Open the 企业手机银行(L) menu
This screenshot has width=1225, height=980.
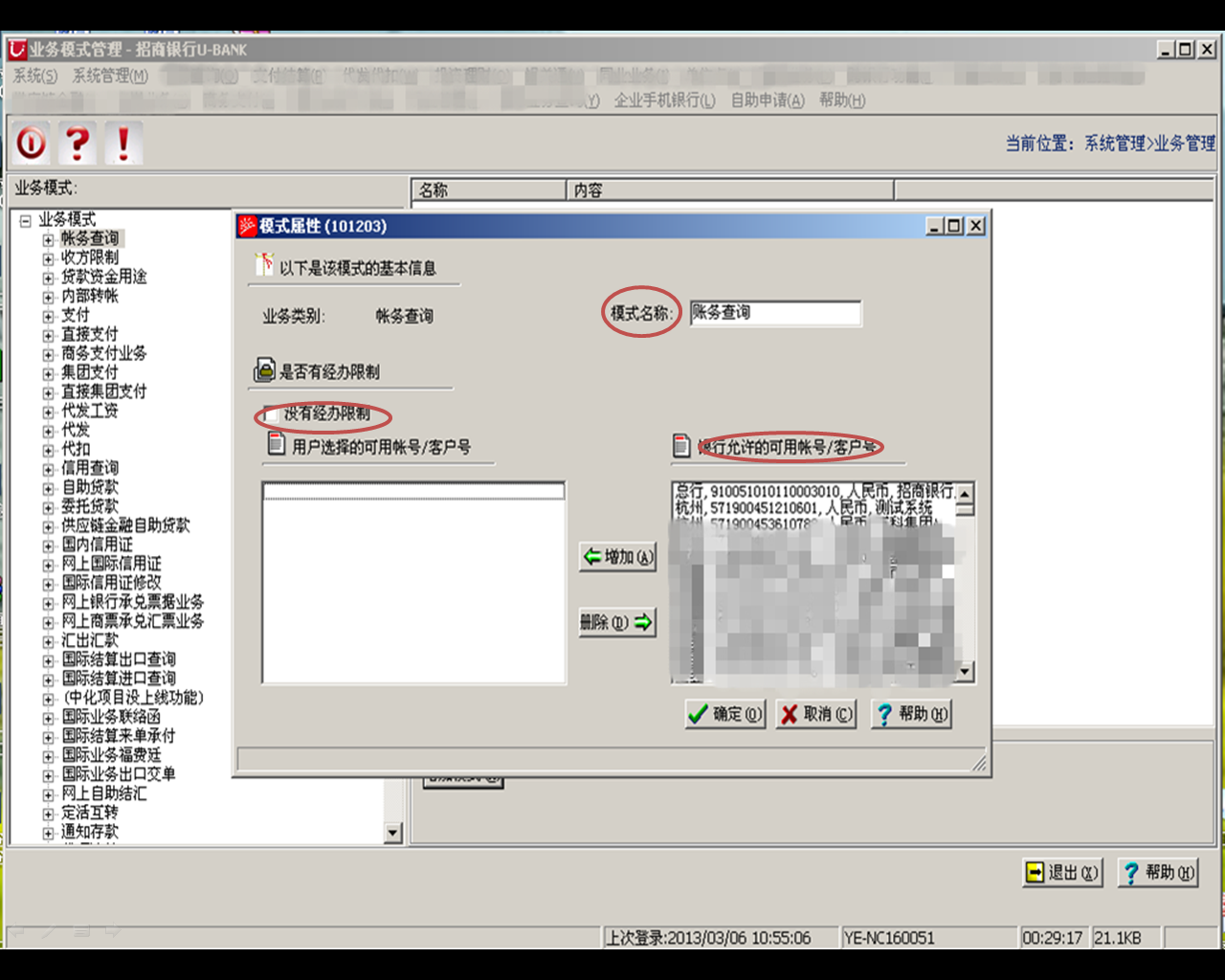[664, 100]
